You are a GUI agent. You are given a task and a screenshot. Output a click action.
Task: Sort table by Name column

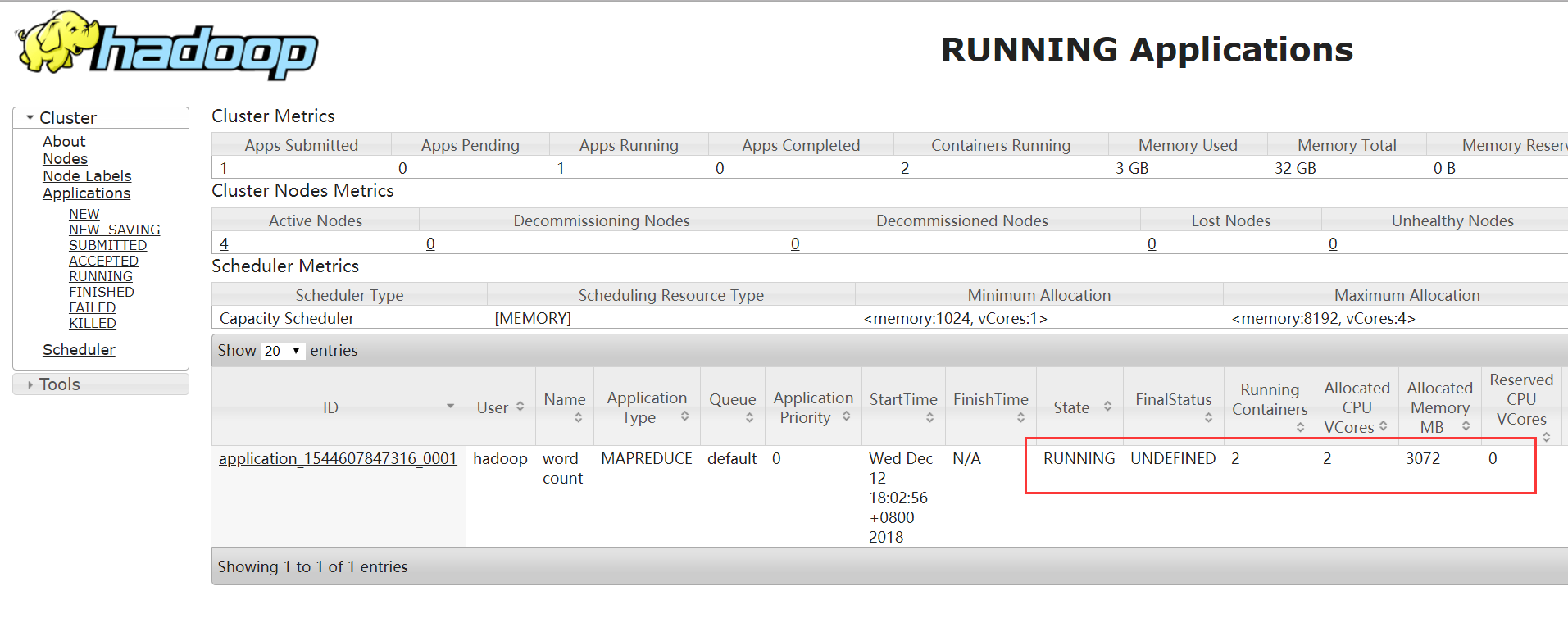pos(565,407)
